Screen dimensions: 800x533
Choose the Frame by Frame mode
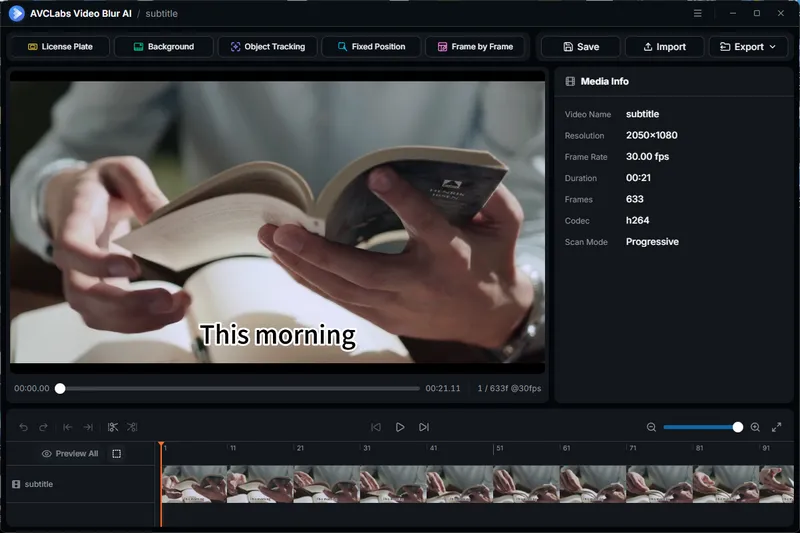(x=475, y=46)
